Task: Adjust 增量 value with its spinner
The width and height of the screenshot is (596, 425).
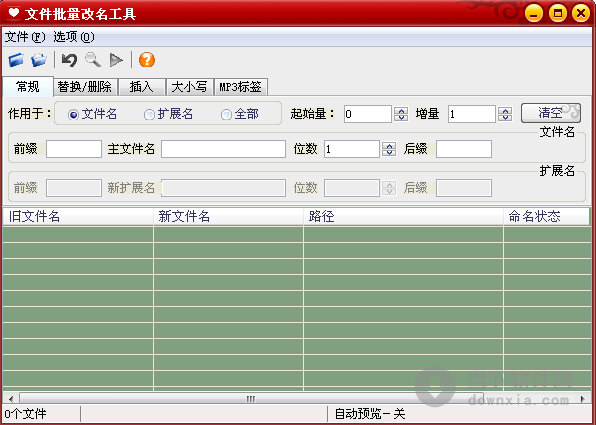Action: (505, 114)
